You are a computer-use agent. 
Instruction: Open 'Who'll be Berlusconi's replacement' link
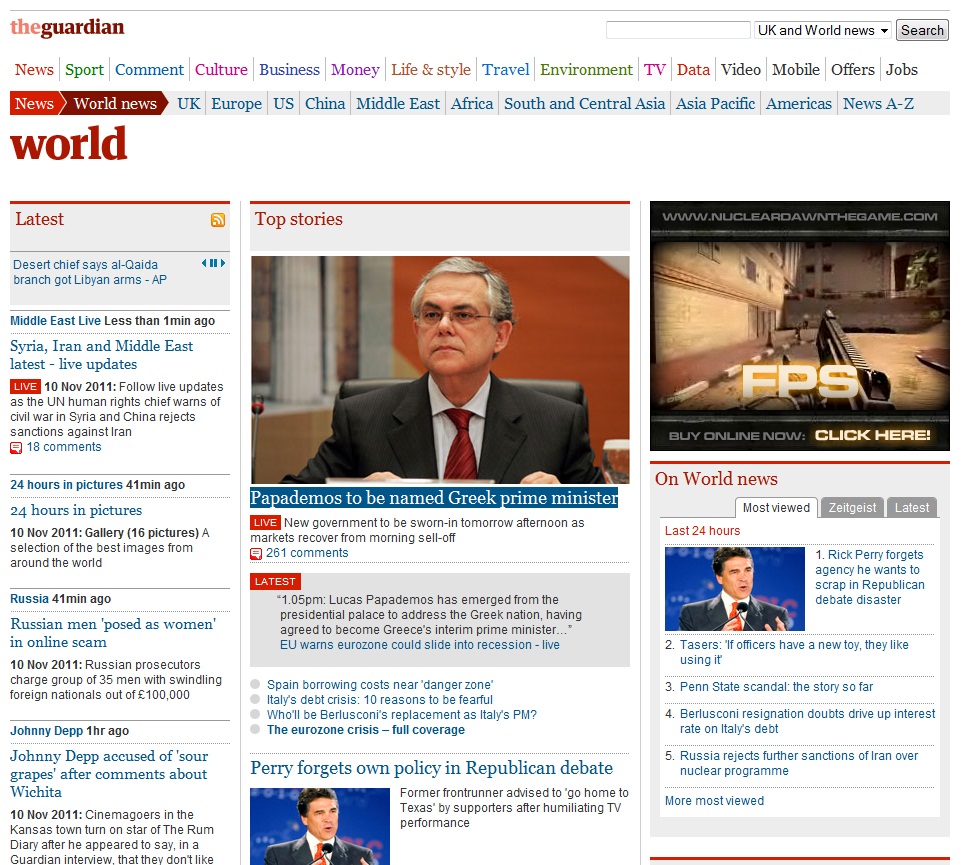pos(402,715)
